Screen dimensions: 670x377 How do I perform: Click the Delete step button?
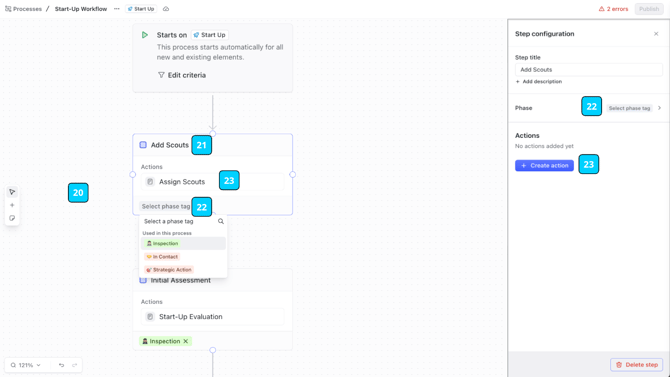637,365
